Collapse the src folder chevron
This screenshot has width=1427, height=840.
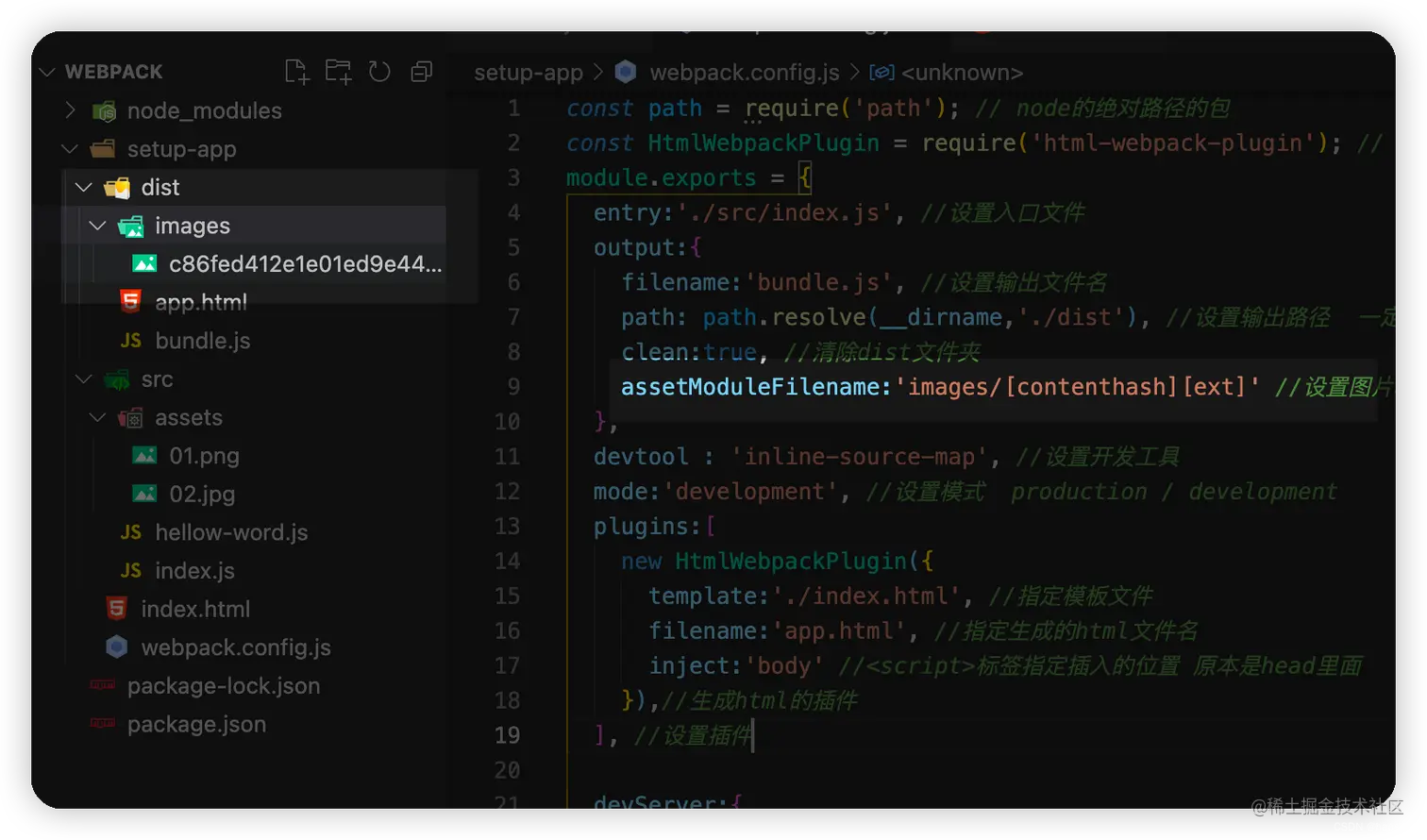(x=83, y=379)
